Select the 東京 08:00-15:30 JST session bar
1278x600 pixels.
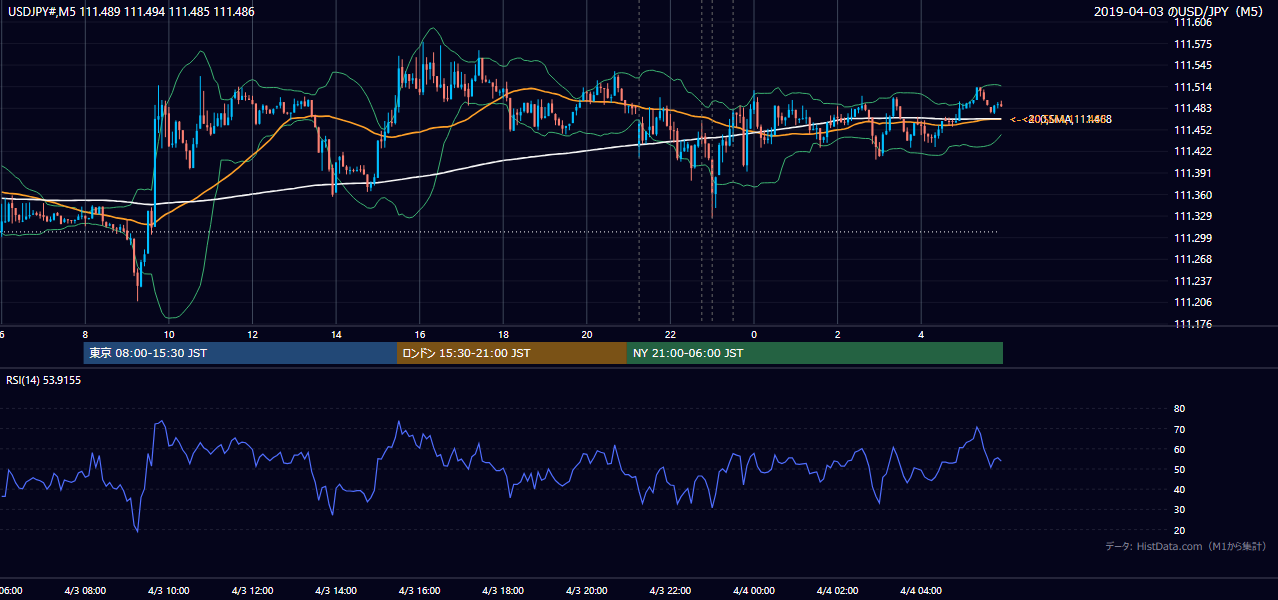[x=240, y=353]
